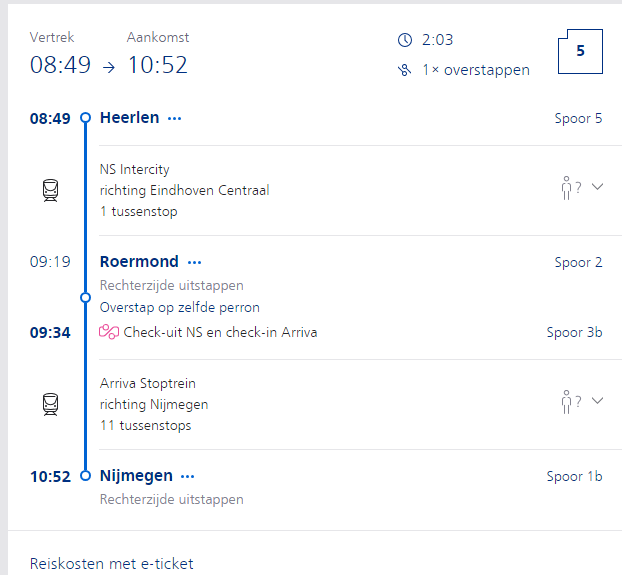Click the clock icon beside travel time 2:03
This screenshot has width=622, height=575.
pos(405,40)
